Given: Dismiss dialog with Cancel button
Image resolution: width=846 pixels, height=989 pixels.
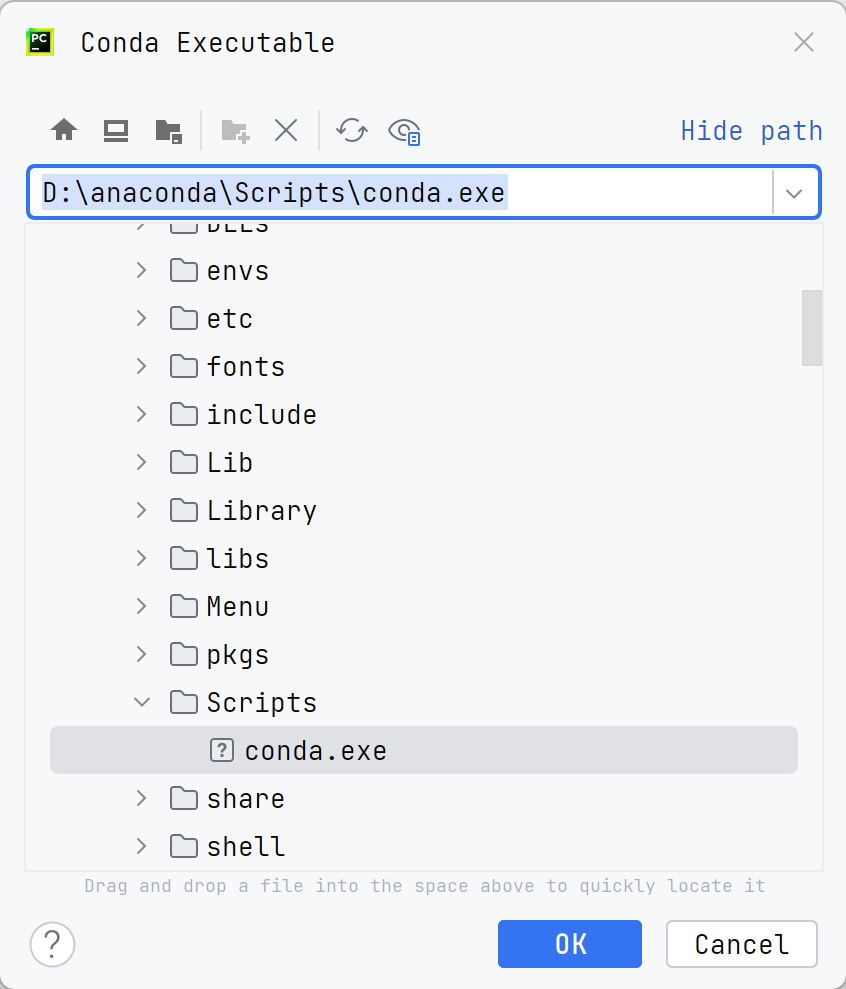Looking at the screenshot, I should (742, 944).
